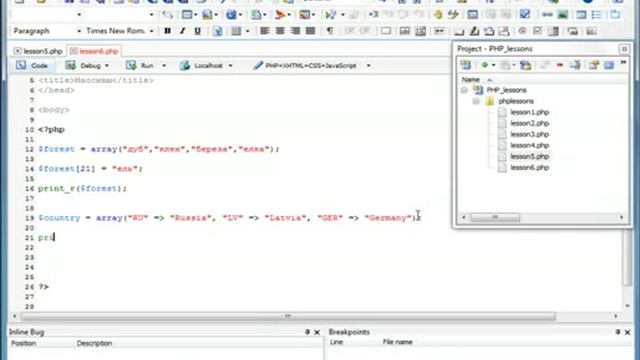Click the green picture icon in main toolbar
The height and width of the screenshot is (360, 640).
pyautogui.click(x=563, y=15)
